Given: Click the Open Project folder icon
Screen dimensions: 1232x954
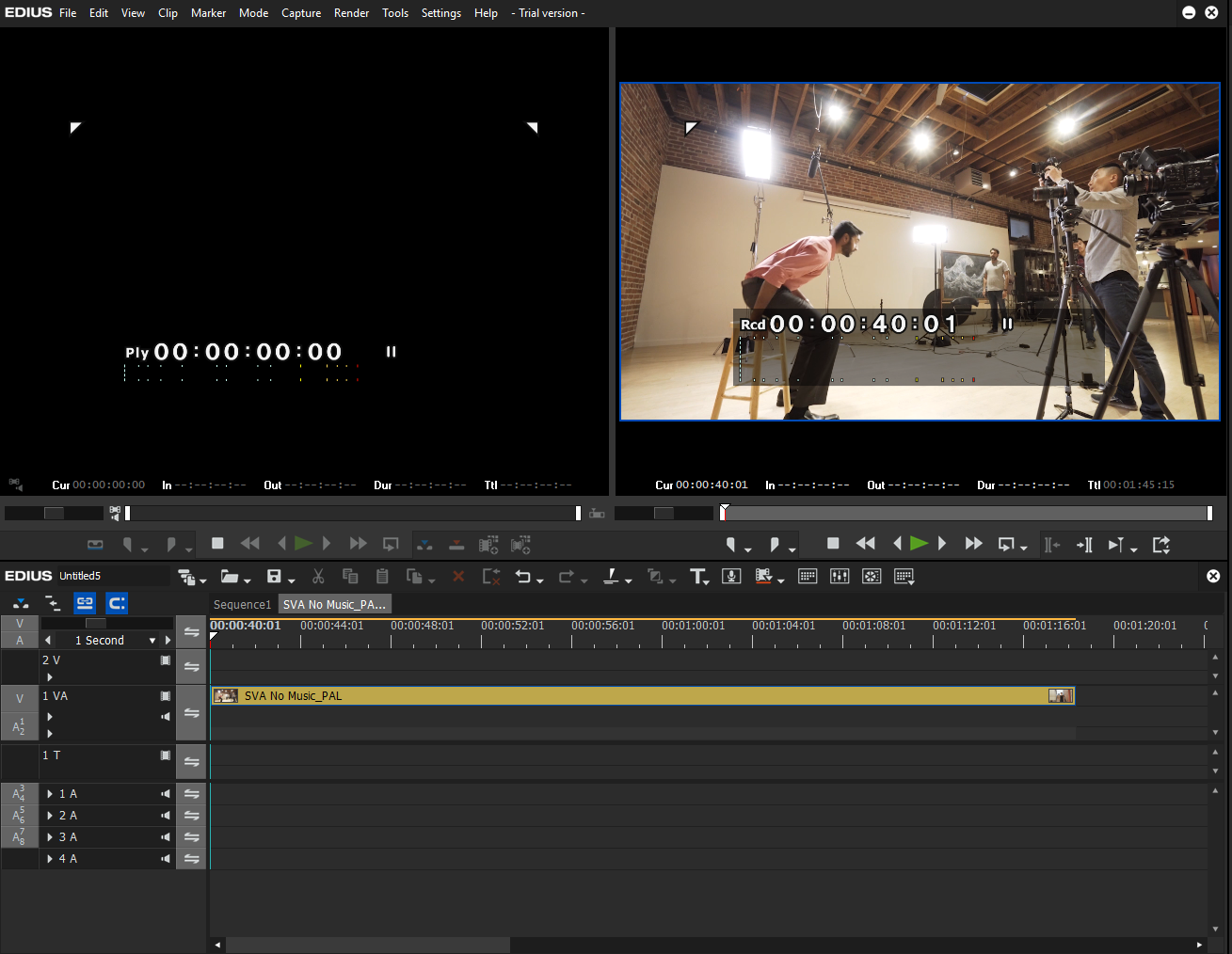Looking at the screenshot, I should point(229,576).
